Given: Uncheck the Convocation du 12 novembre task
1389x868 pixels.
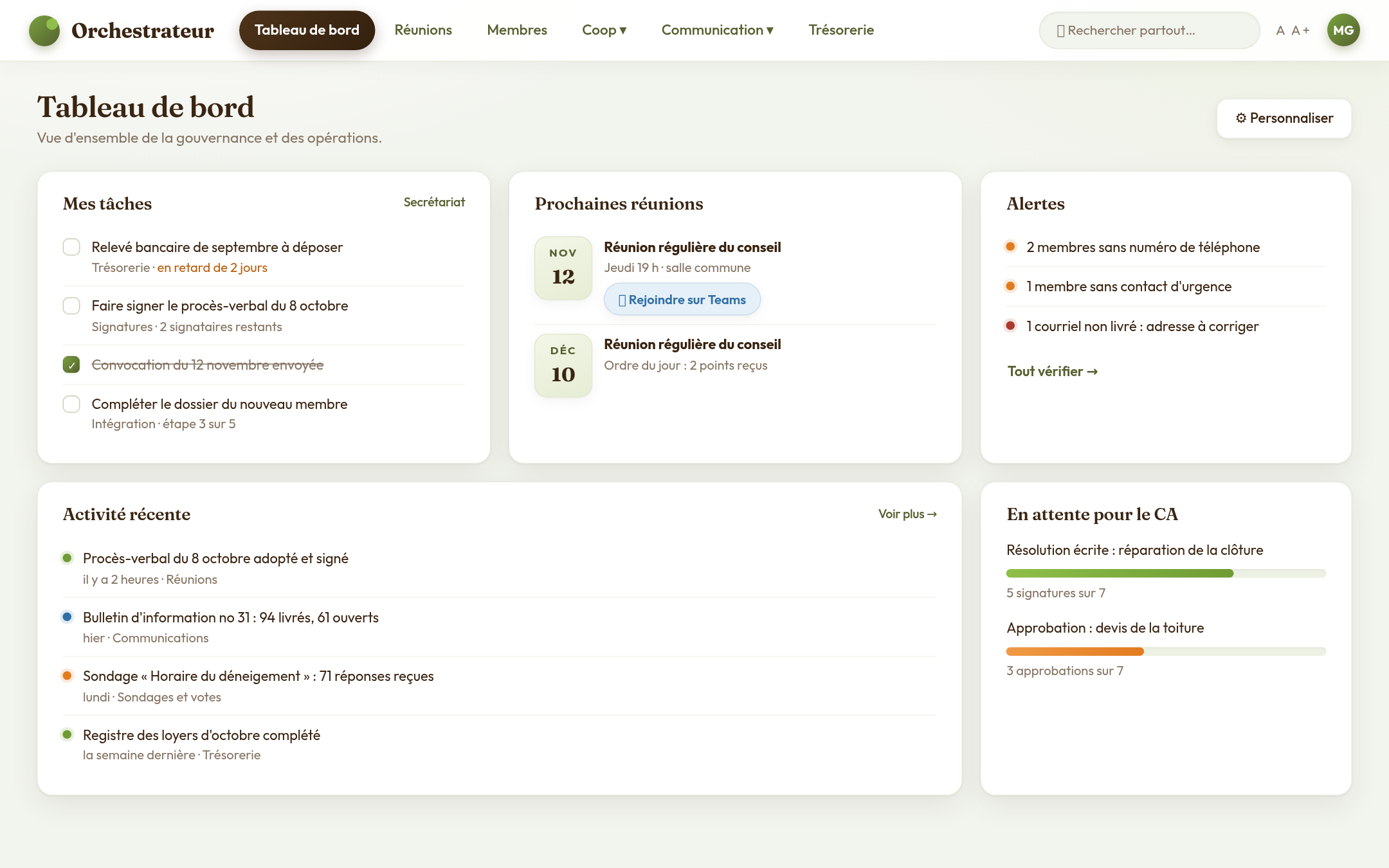Looking at the screenshot, I should coord(71,365).
